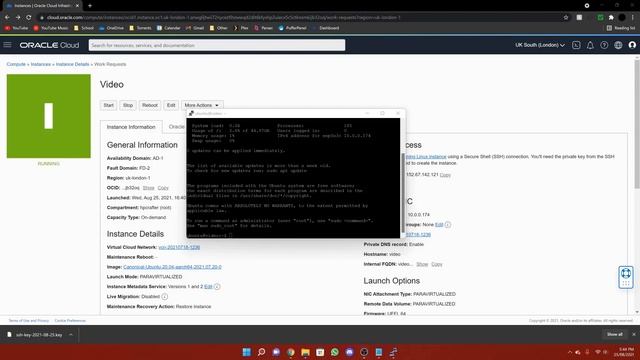Open the vcn-20210718-1236 virtual cloud network link

(x=179, y=247)
